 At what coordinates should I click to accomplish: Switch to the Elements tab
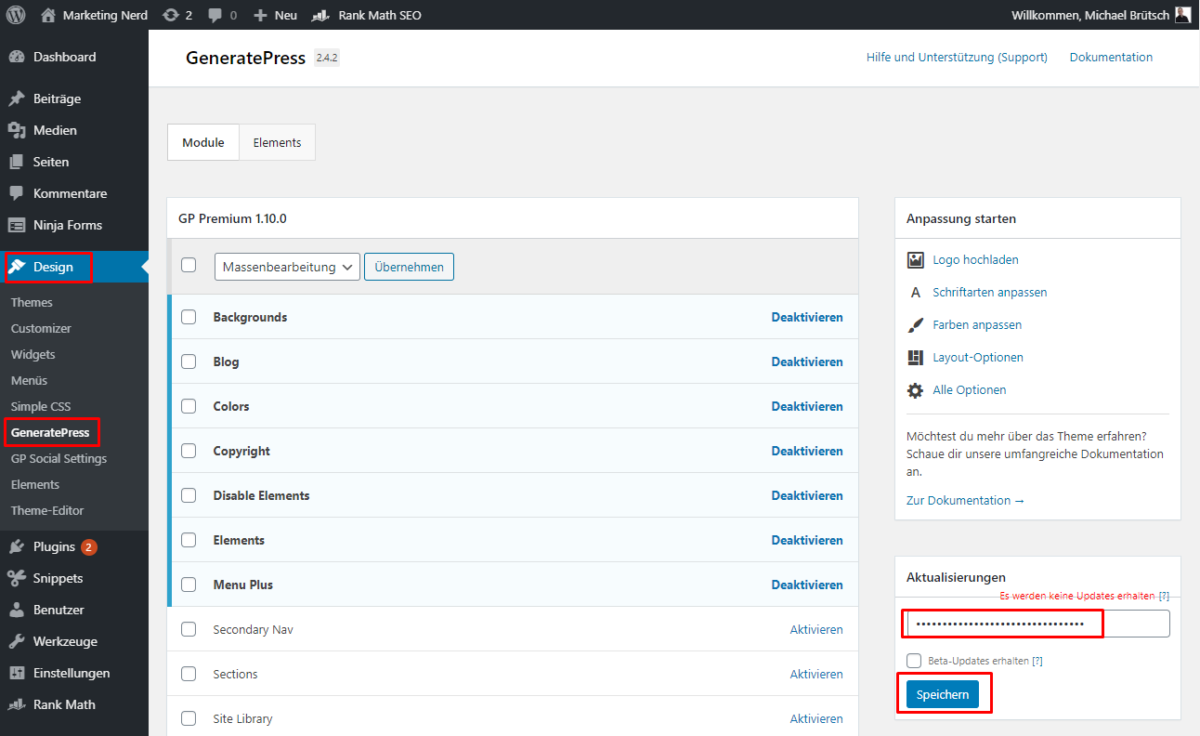277,142
